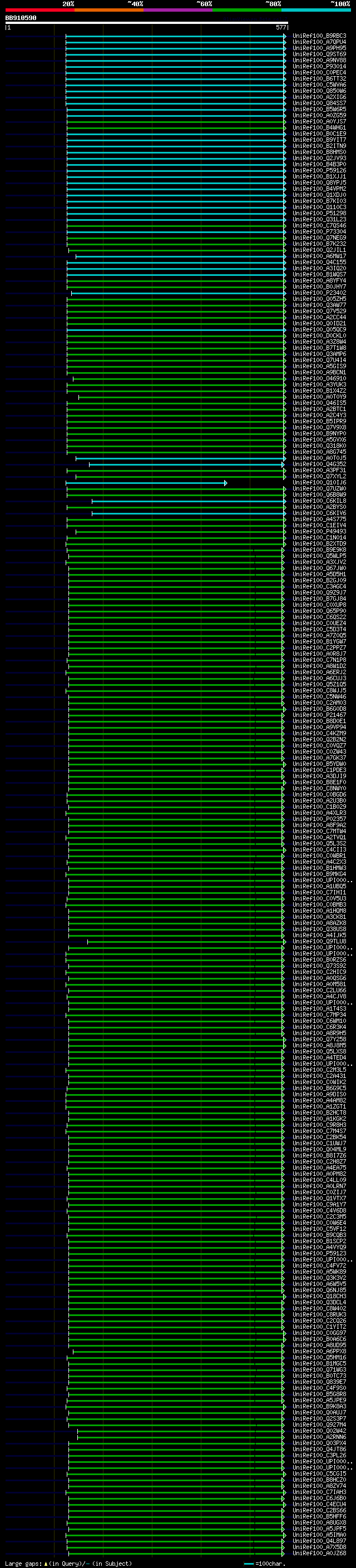Viewport: 356px width, 1568px height.
Task: Select label UniRef100_Q4JT86
Action: 319,1450
